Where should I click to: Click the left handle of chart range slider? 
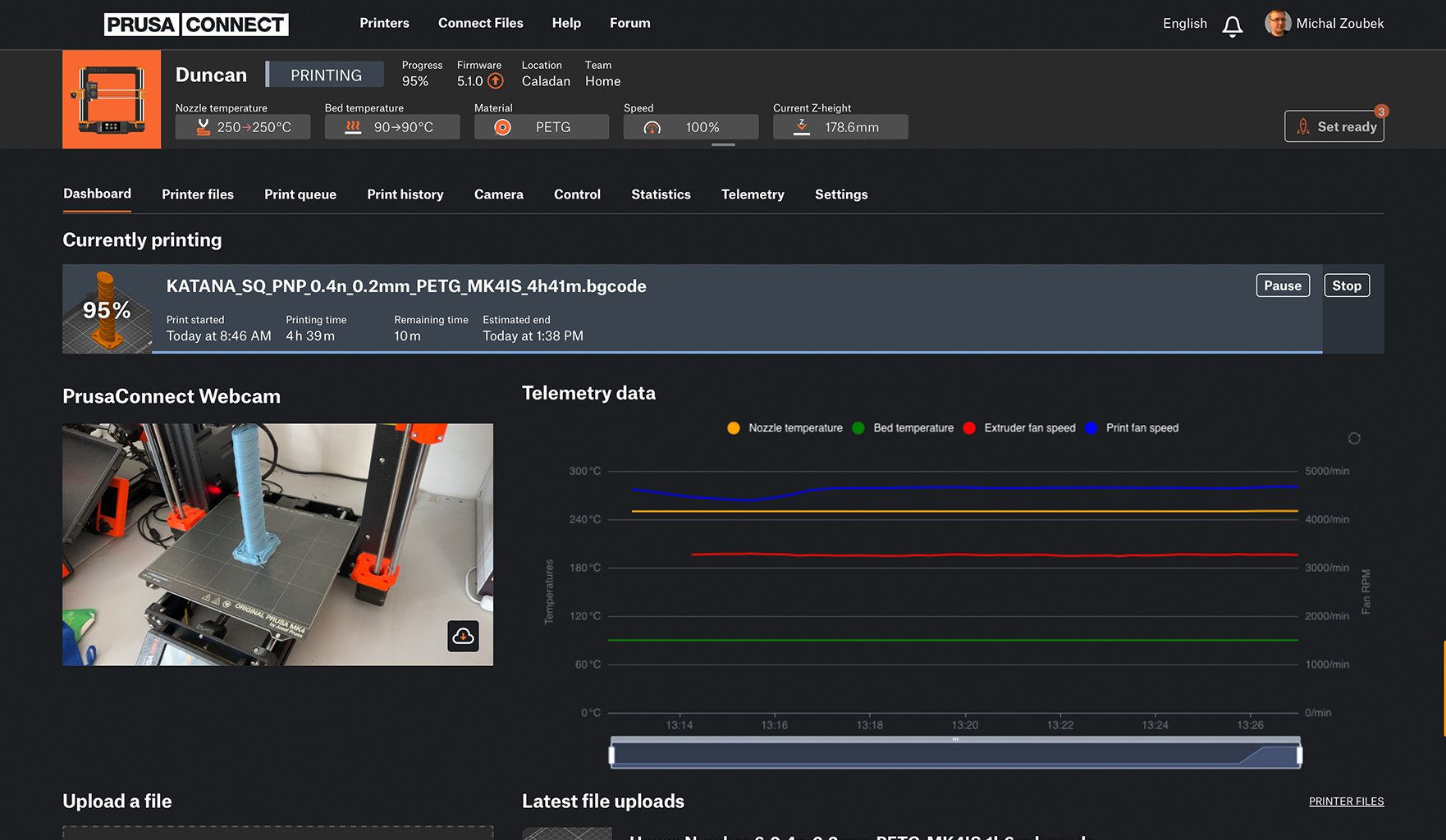tap(611, 754)
